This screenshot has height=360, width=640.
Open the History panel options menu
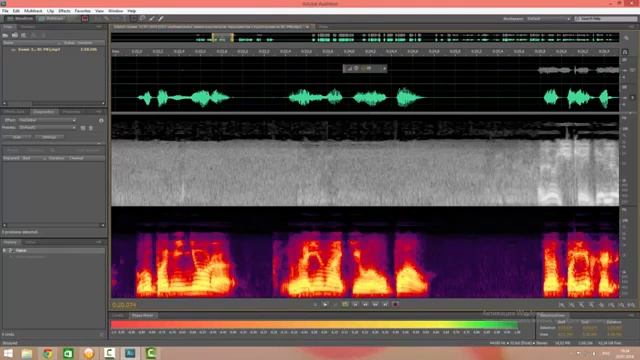coord(99,242)
